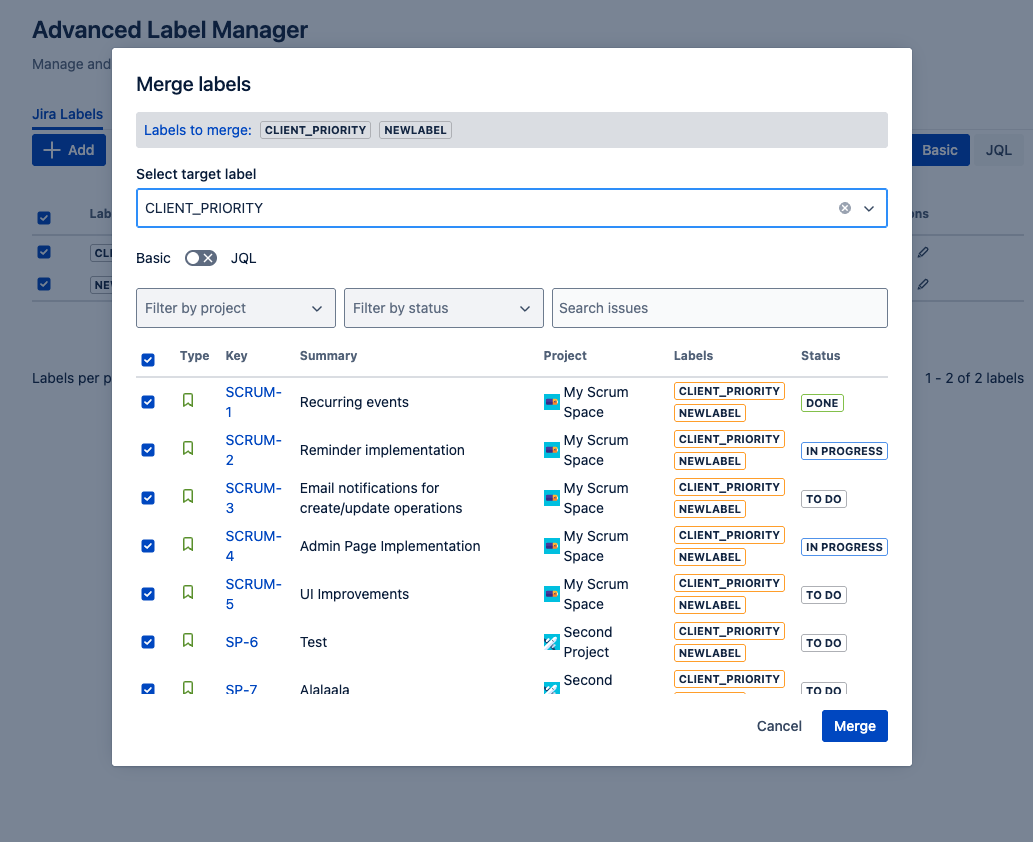This screenshot has width=1033, height=842.
Task: Toggle the Basic/JQL switch in the dialog
Action: tap(200, 257)
